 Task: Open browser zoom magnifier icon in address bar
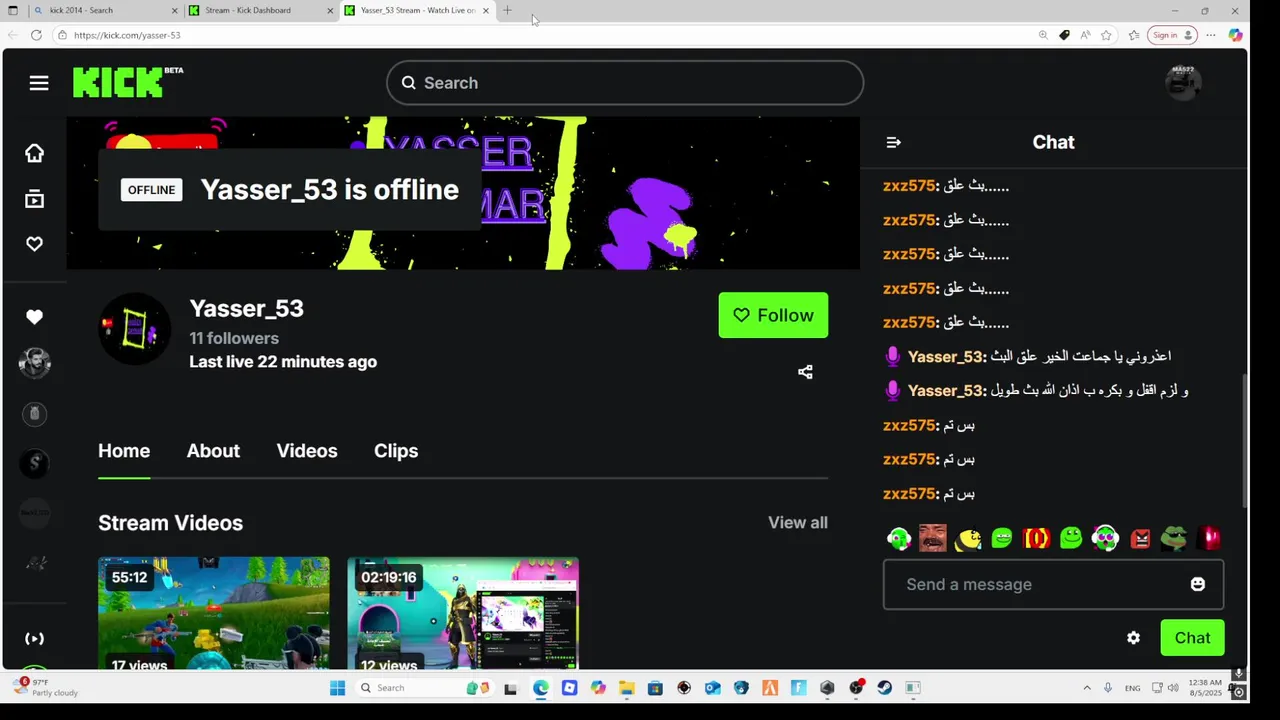tap(1043, 35)
